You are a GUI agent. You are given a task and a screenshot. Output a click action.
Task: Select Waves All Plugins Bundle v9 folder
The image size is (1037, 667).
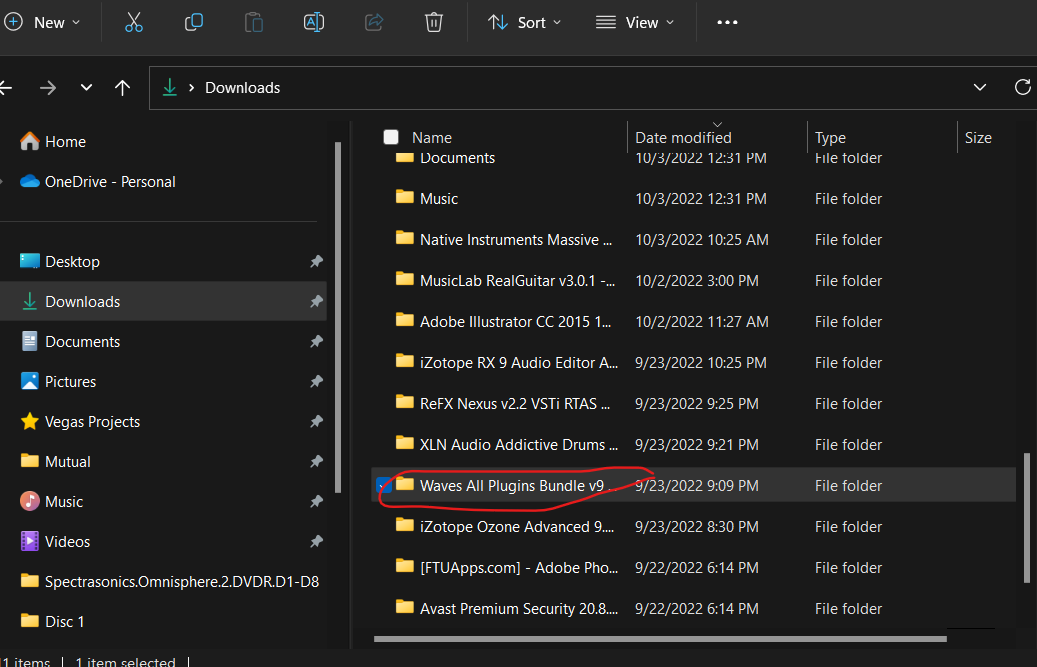pos(693,485)
